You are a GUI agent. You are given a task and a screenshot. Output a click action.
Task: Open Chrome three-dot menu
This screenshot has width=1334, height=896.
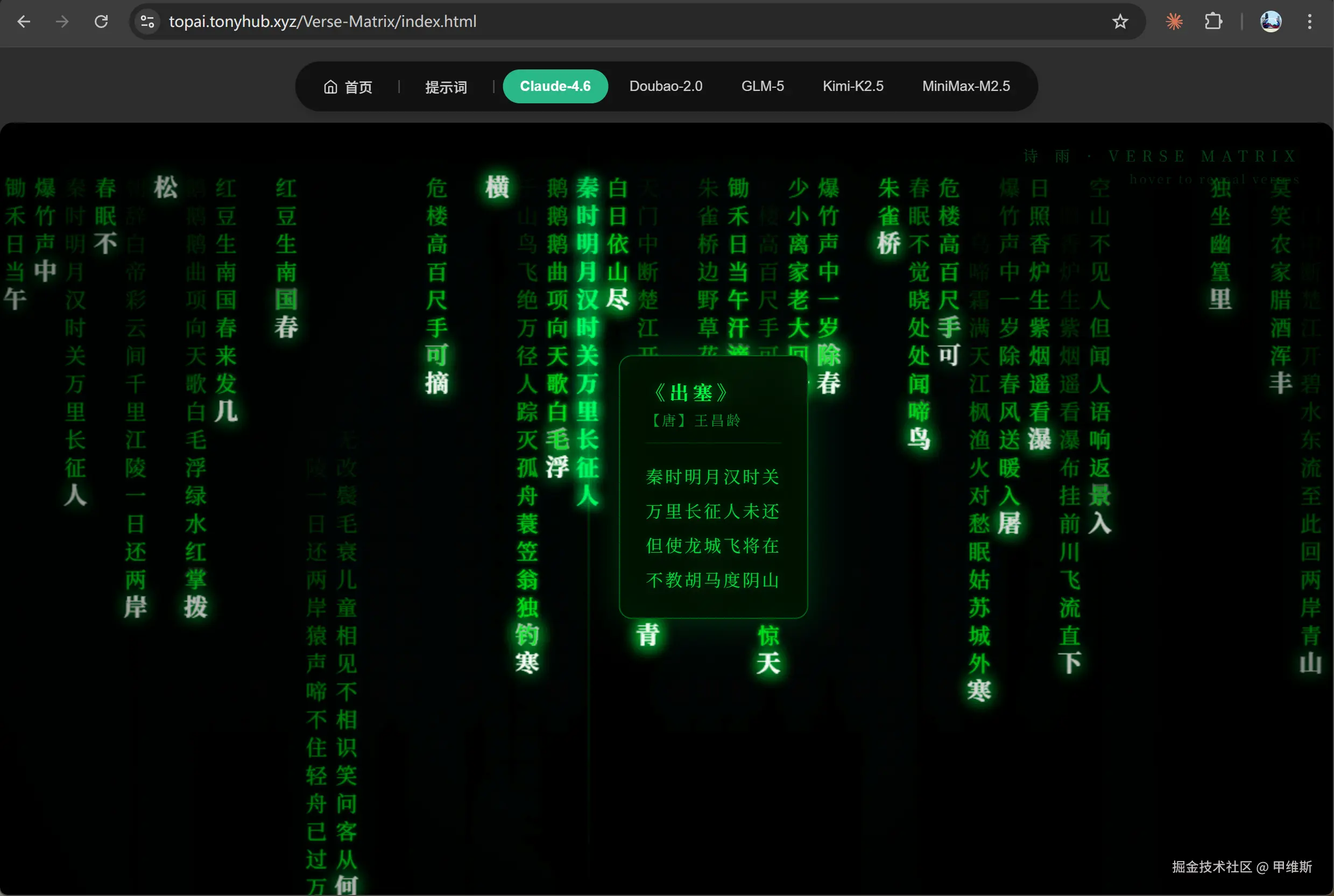1309,22
